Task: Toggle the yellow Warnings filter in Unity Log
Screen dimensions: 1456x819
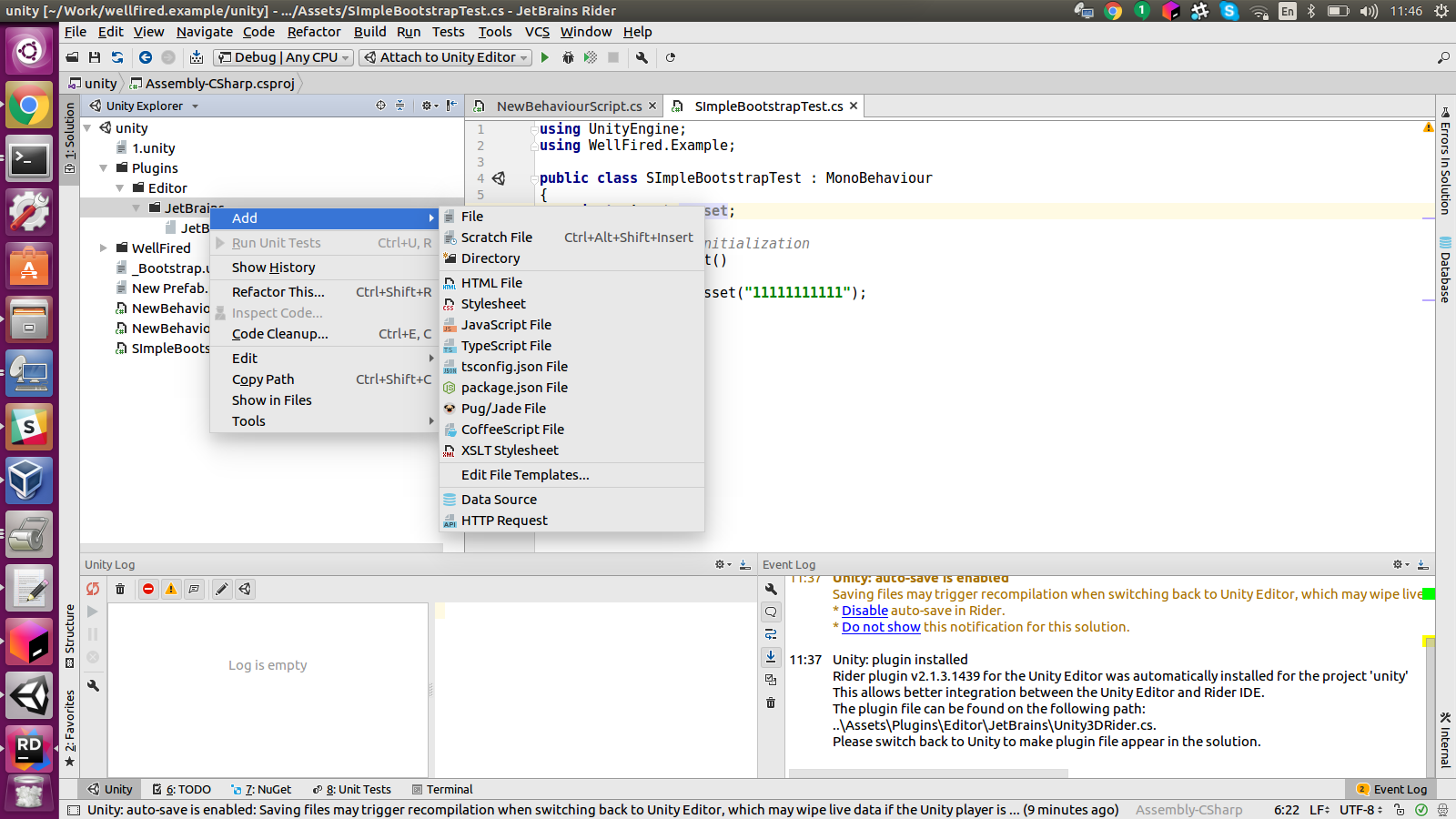Action: (x=171, y=589)
